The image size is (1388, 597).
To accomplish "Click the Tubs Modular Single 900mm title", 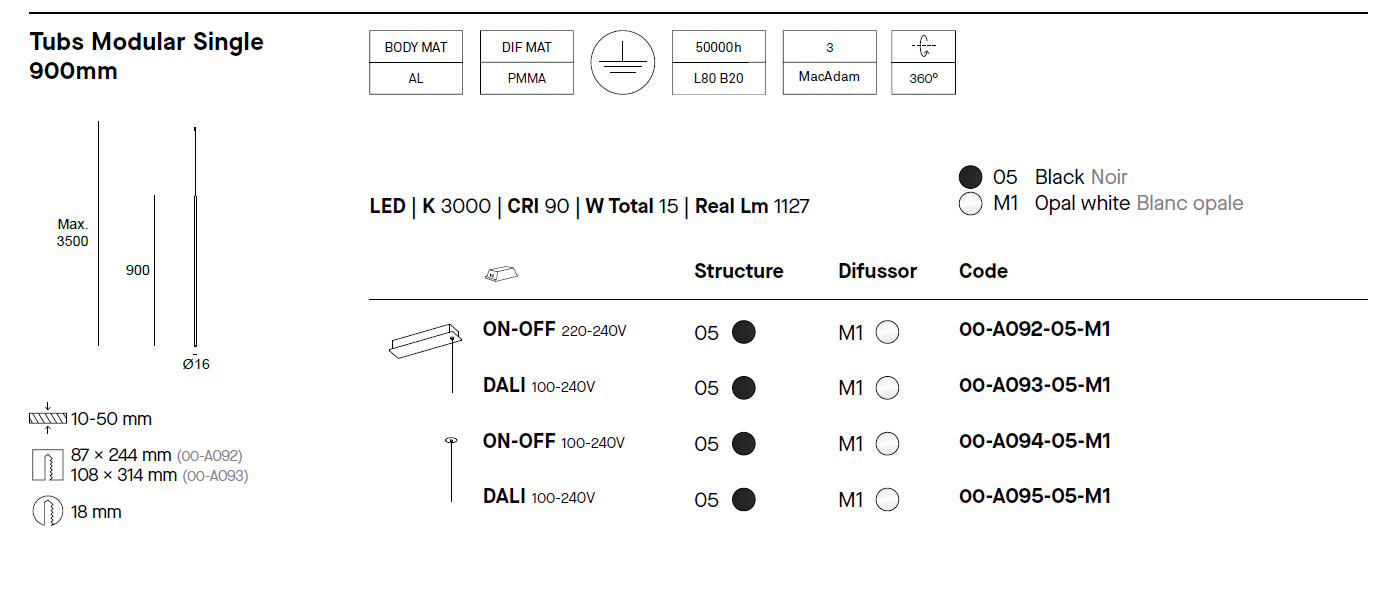I will pos(146,56).
